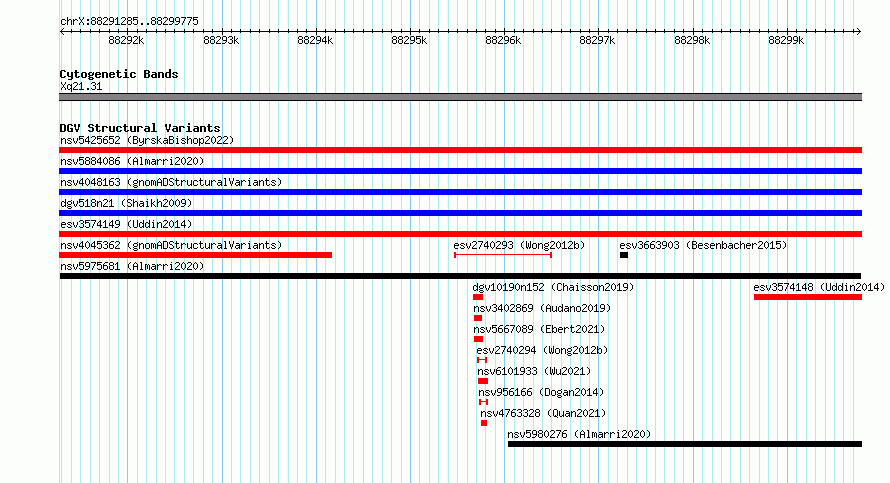This screenshot has width=890, height=483.
Task: Open the nsv3402869 (Audano2019) label
Action: point(542,308)
